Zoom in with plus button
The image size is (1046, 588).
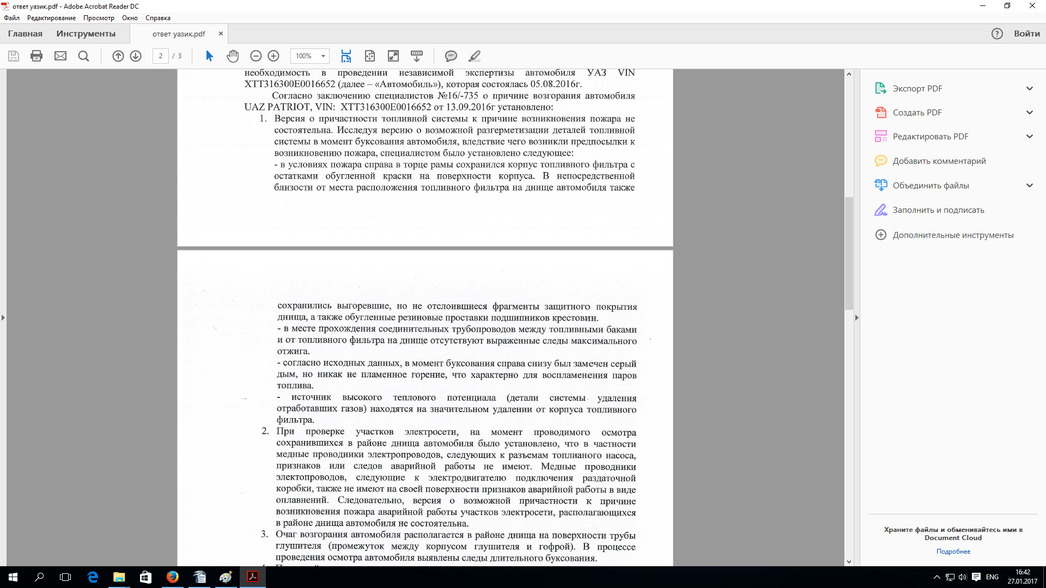tap(274, 56)
